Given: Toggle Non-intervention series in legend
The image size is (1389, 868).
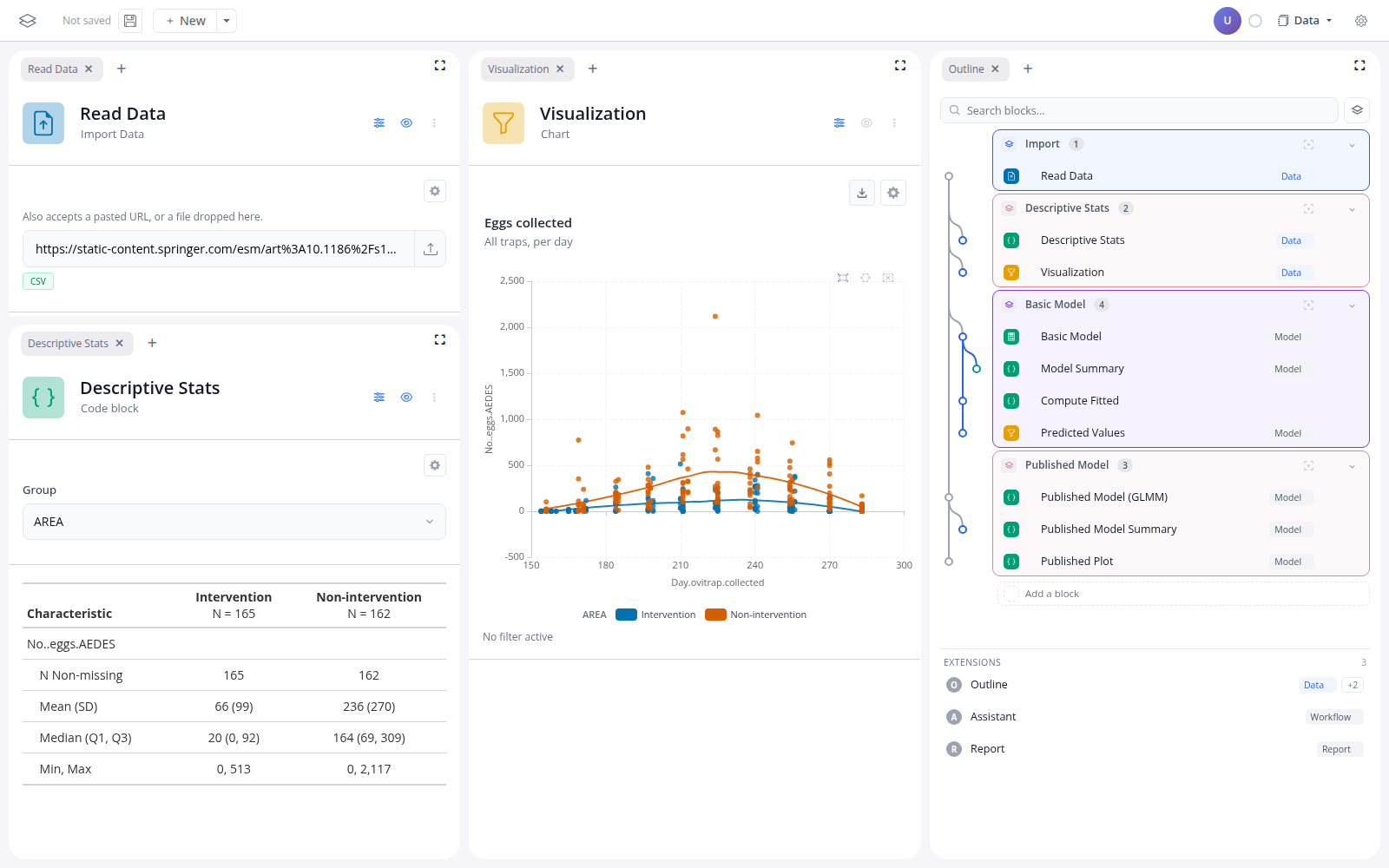Looking at the screenshot, I should 756,615.
